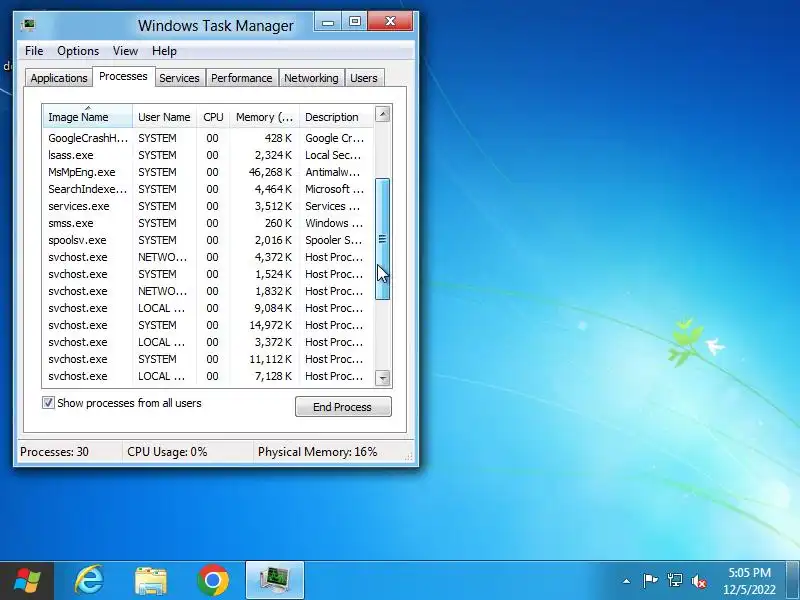Select the SearchIndexe... process

tap(209, 189)
